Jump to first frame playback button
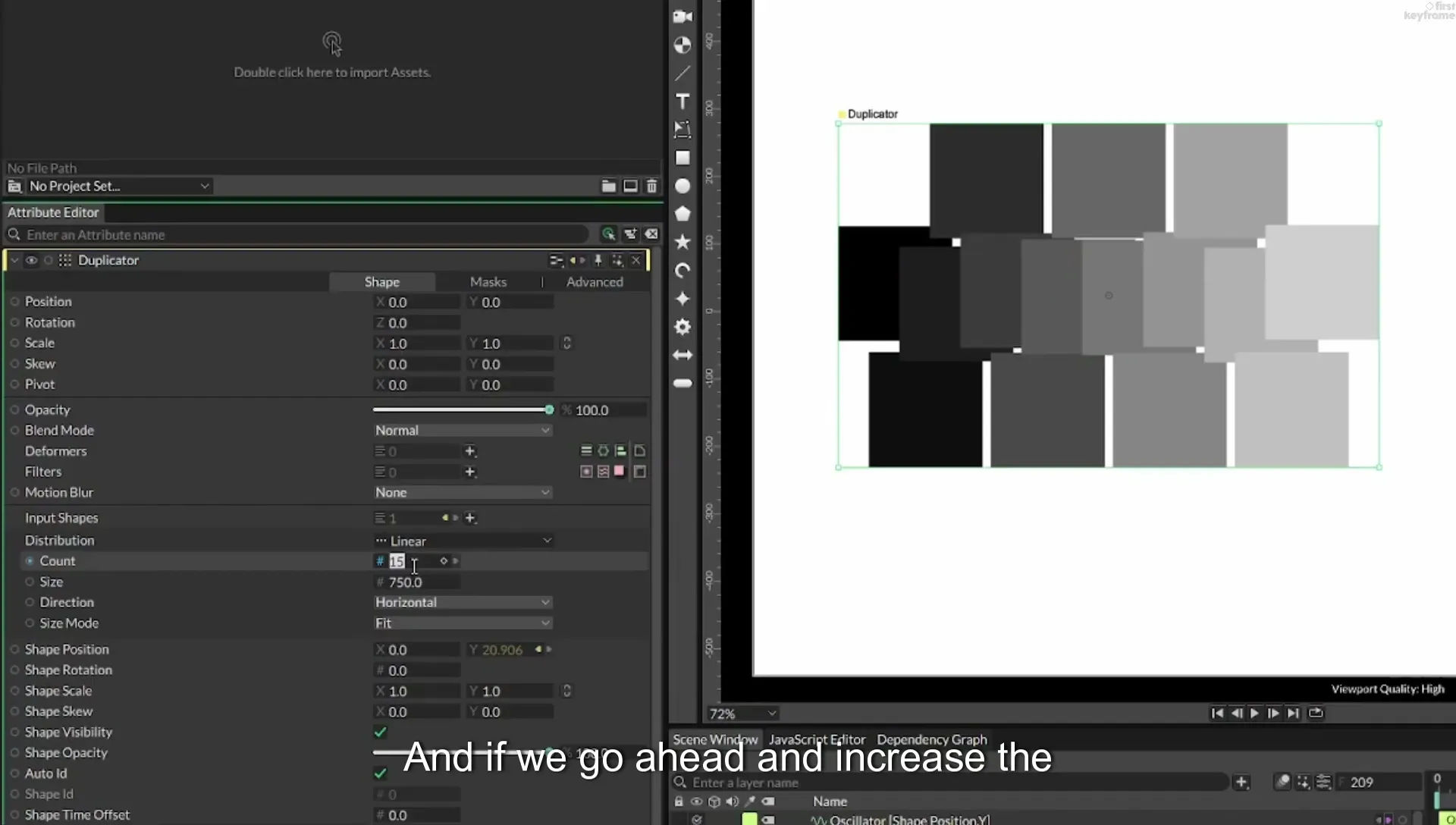This screenshot has width=1456, height=825. point(1217,713)
